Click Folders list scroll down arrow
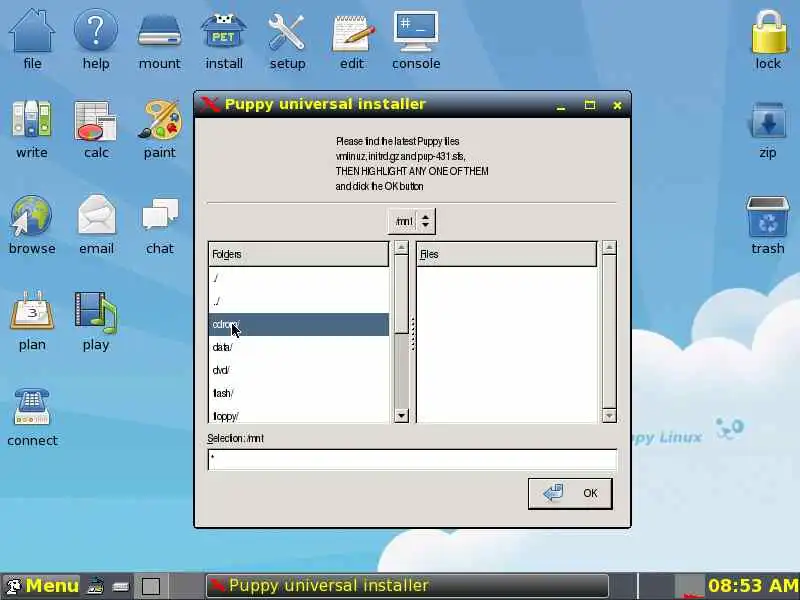The width and height of the screenshot is (800, 600). [402, 416]
